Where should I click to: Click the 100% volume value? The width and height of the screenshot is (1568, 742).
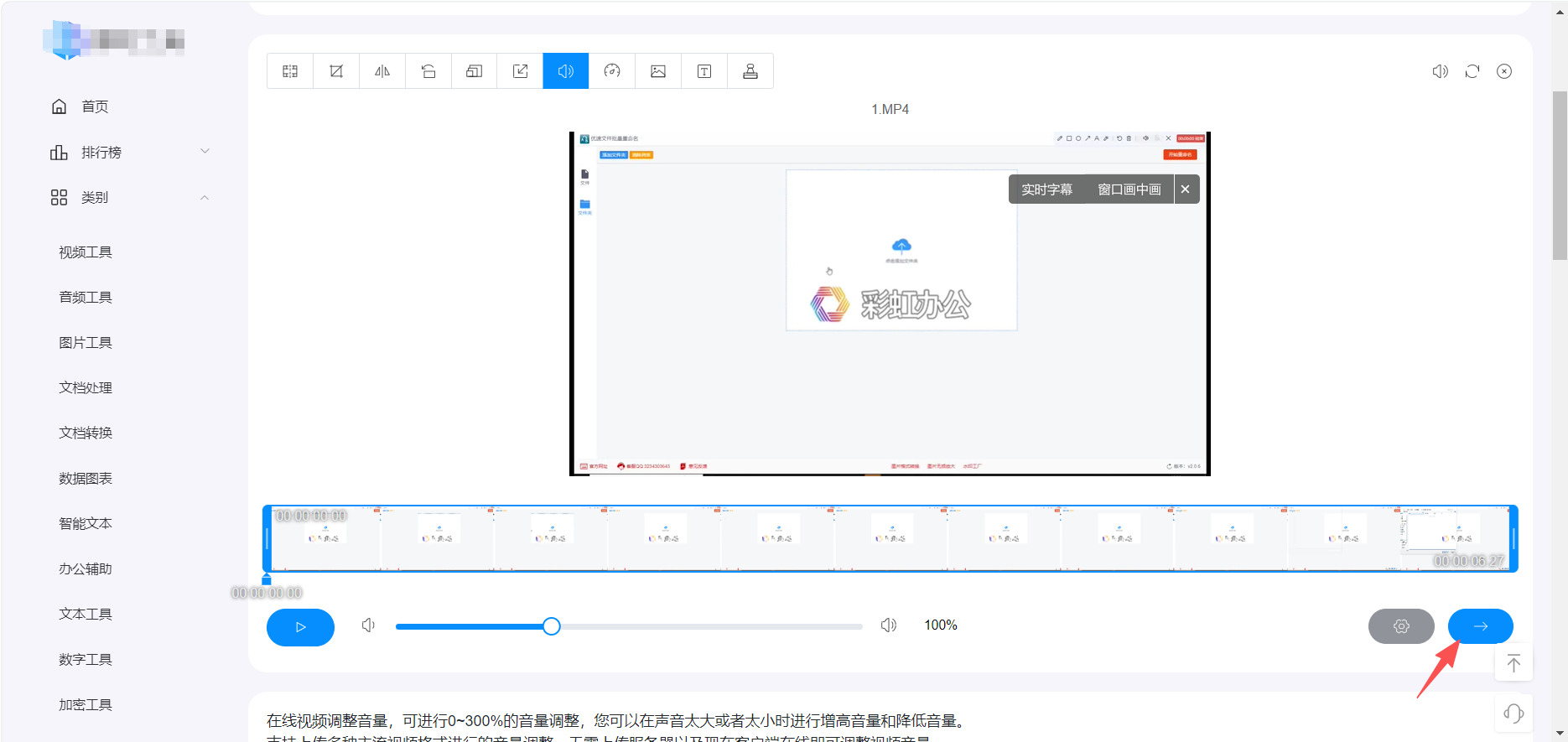click(x=941, y=625)
